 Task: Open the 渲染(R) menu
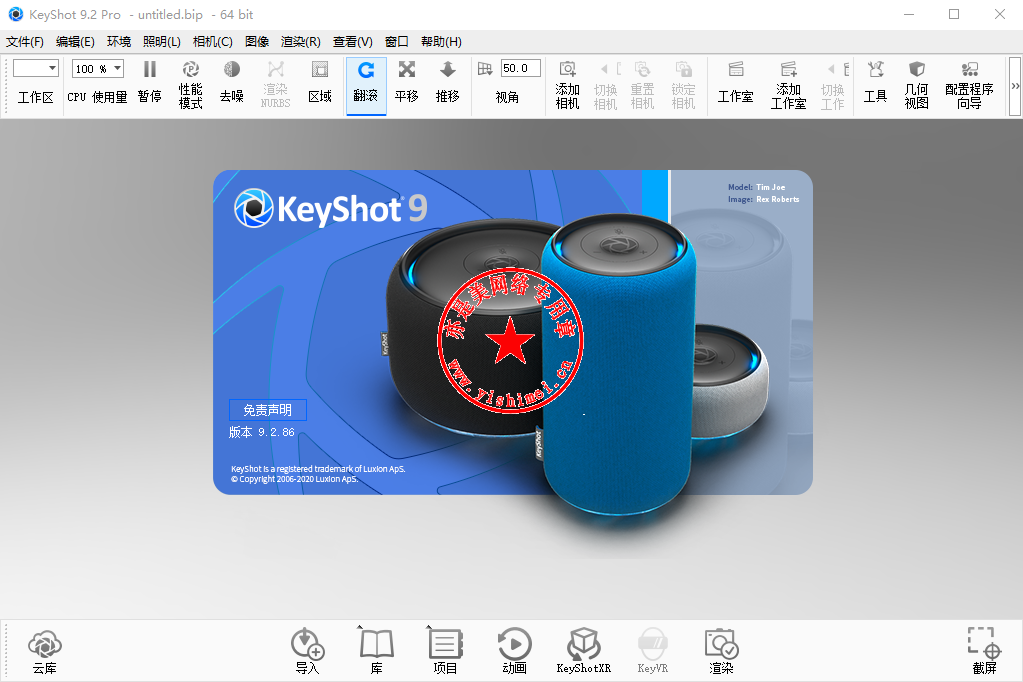point(301,42)
